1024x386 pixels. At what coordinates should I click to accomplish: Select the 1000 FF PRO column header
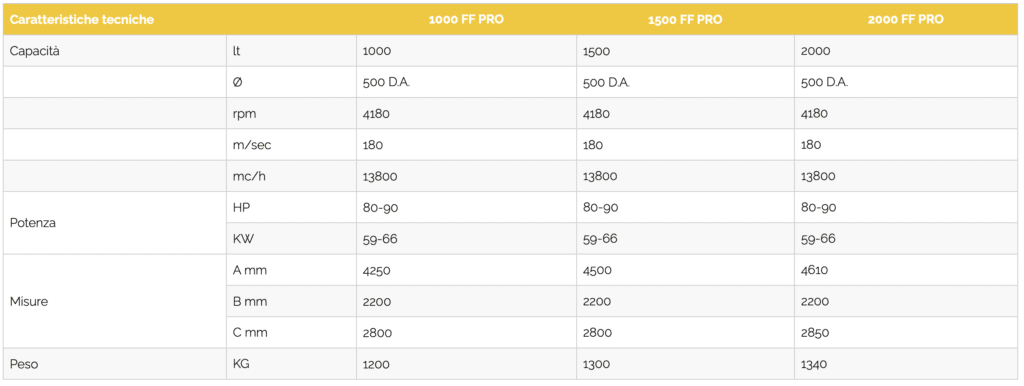466,20
